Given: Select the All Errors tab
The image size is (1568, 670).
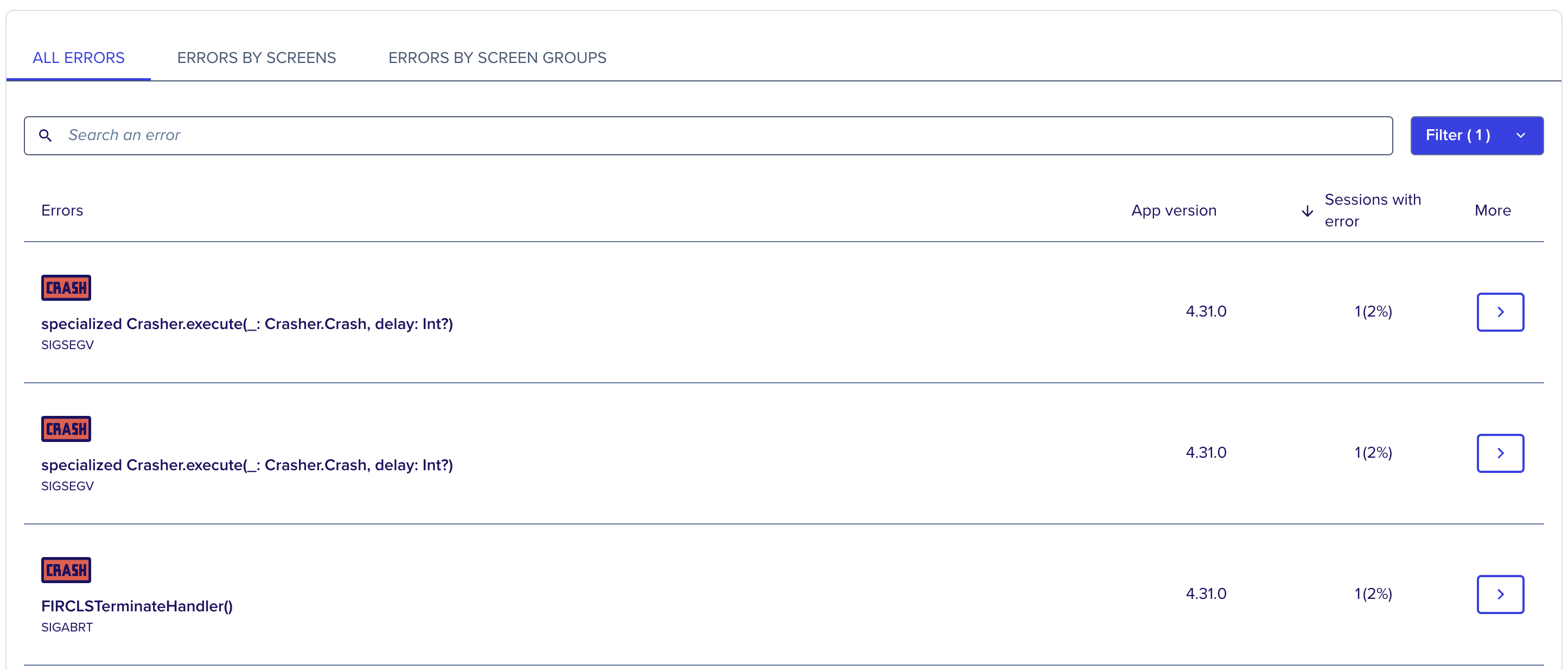Looking at the screenshot, I should pos(79,58).
